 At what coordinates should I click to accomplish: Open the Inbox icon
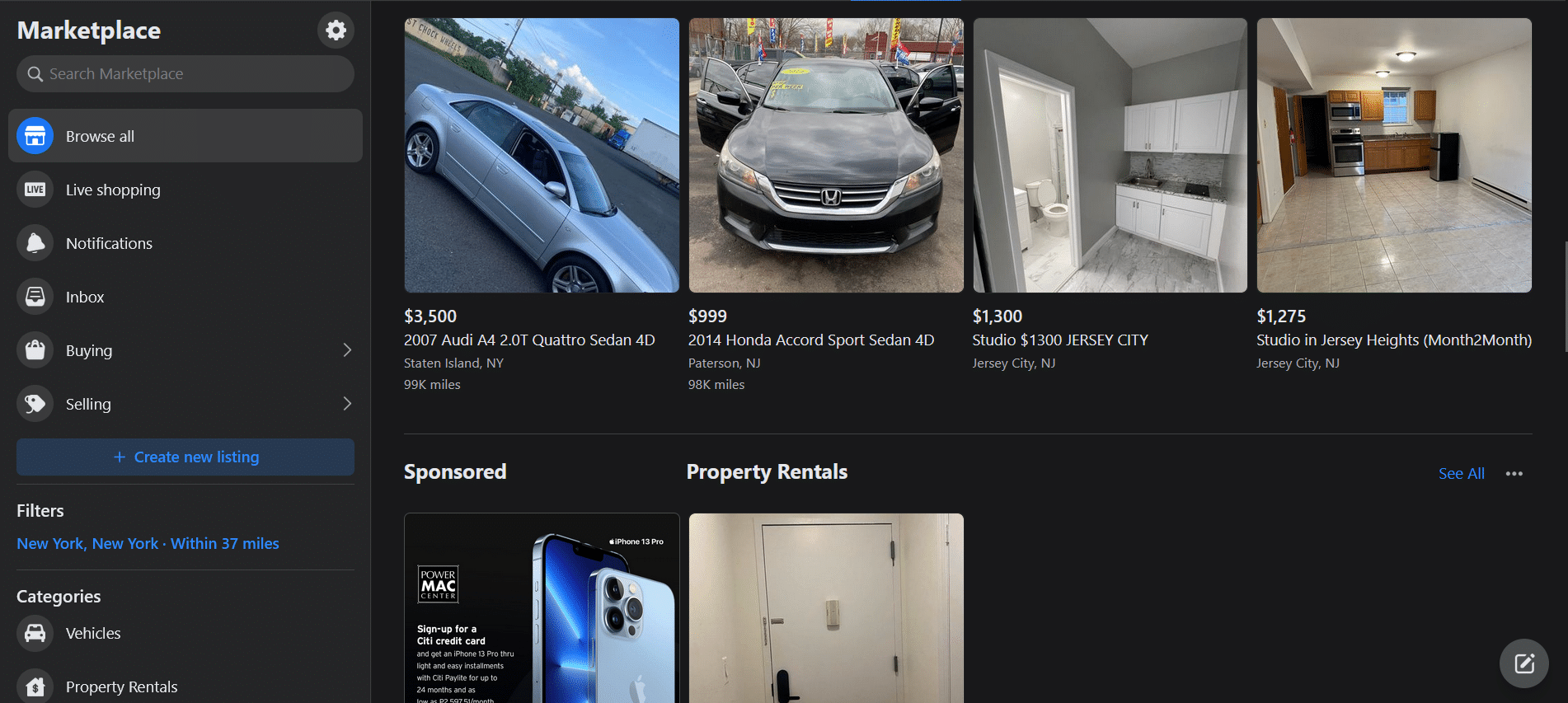(35, 297)
